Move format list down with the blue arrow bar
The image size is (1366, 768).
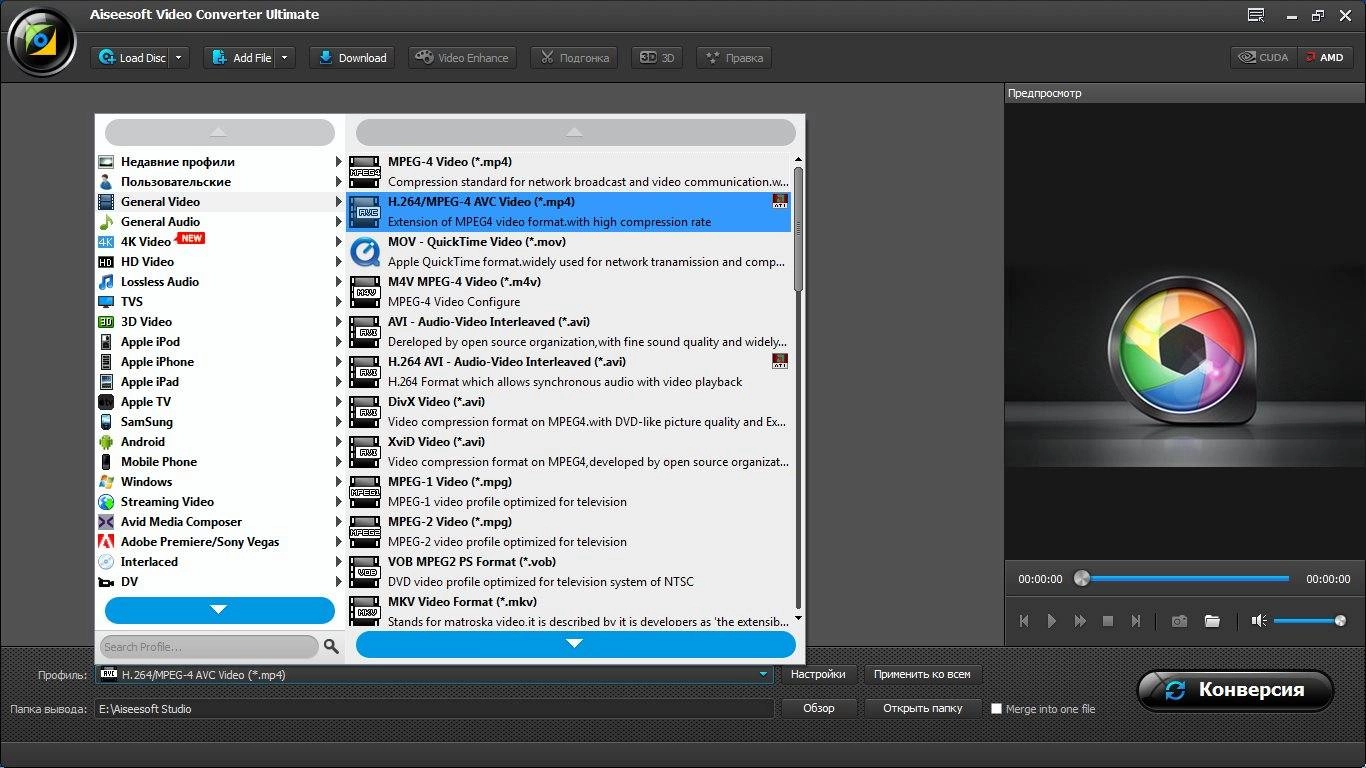(x=575, y=644)
